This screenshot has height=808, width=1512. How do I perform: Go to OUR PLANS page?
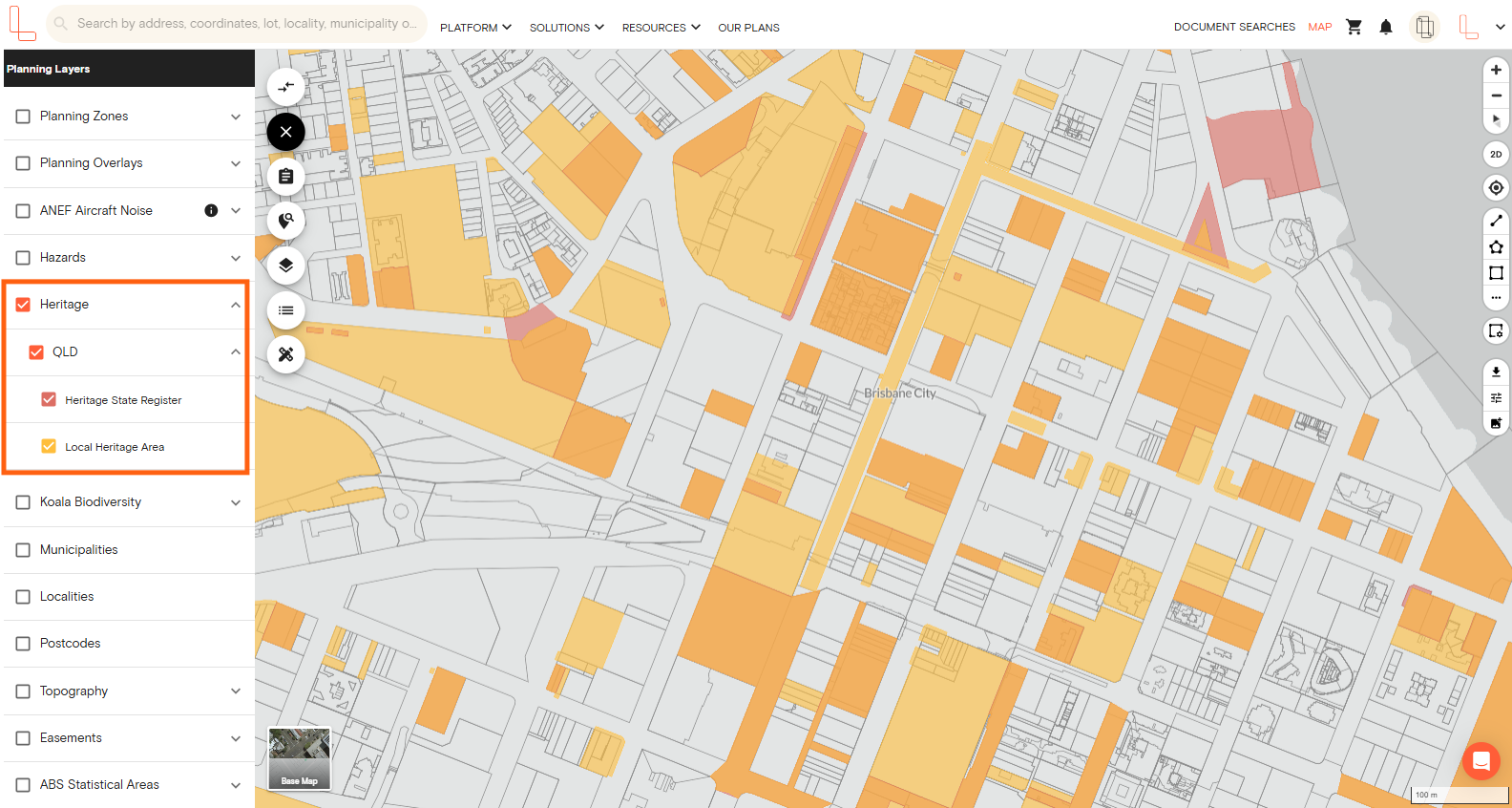coord(749,28)
